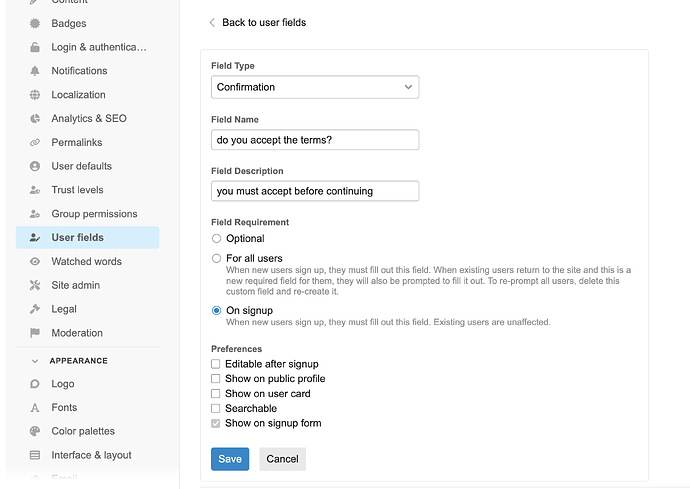
Task: Click the user-edit icon for User fields
Action: tap(35, 238)
